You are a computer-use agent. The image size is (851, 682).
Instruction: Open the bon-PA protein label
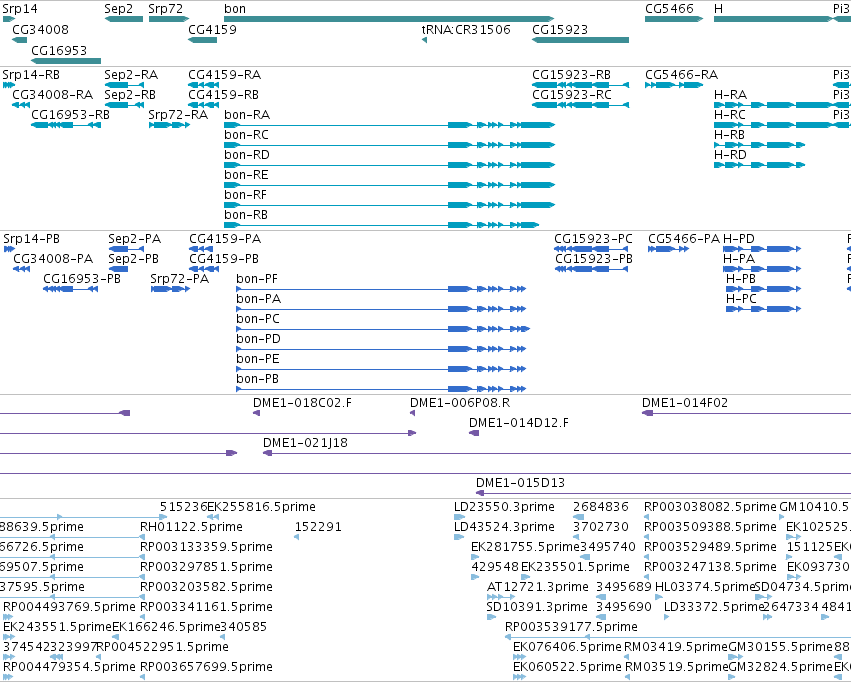258,299
